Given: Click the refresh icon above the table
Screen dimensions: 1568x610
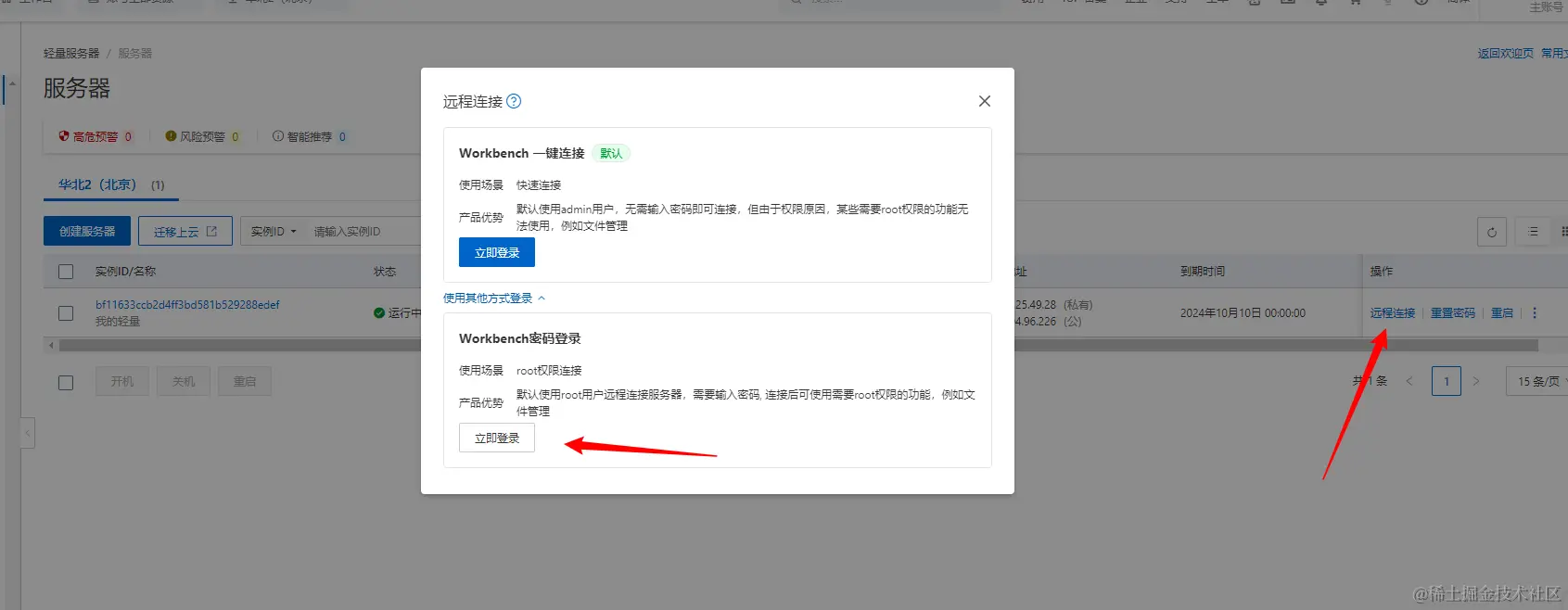Looking at the screenshot, I should pos(1492,232).
